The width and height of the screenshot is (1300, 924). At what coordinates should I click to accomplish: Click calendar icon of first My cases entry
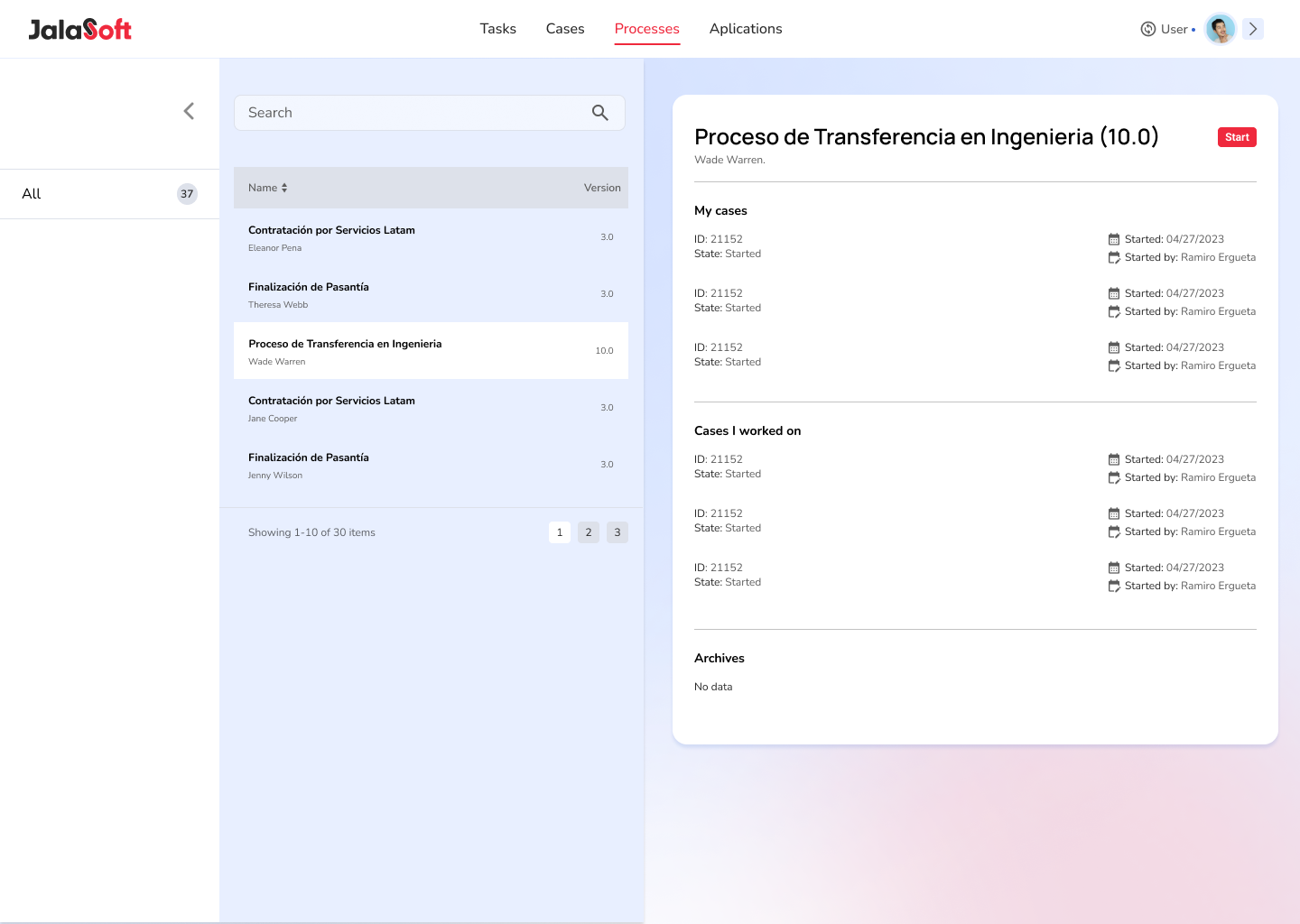(x=1114, y=239)
